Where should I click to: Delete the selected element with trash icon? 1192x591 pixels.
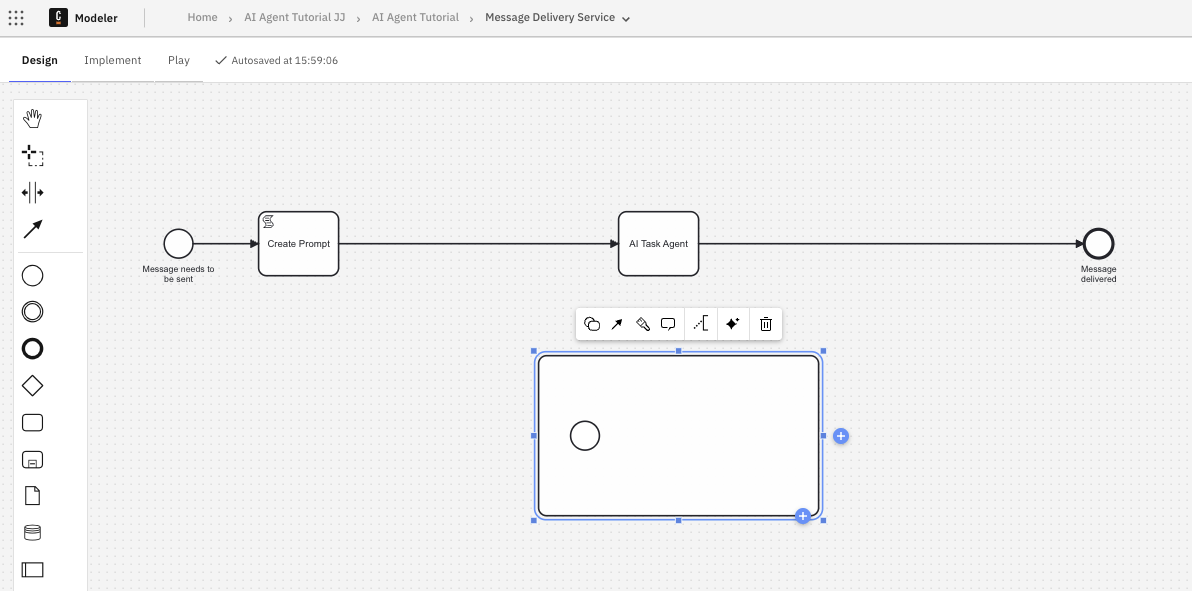pyautogui.click(x=766, y=324)
